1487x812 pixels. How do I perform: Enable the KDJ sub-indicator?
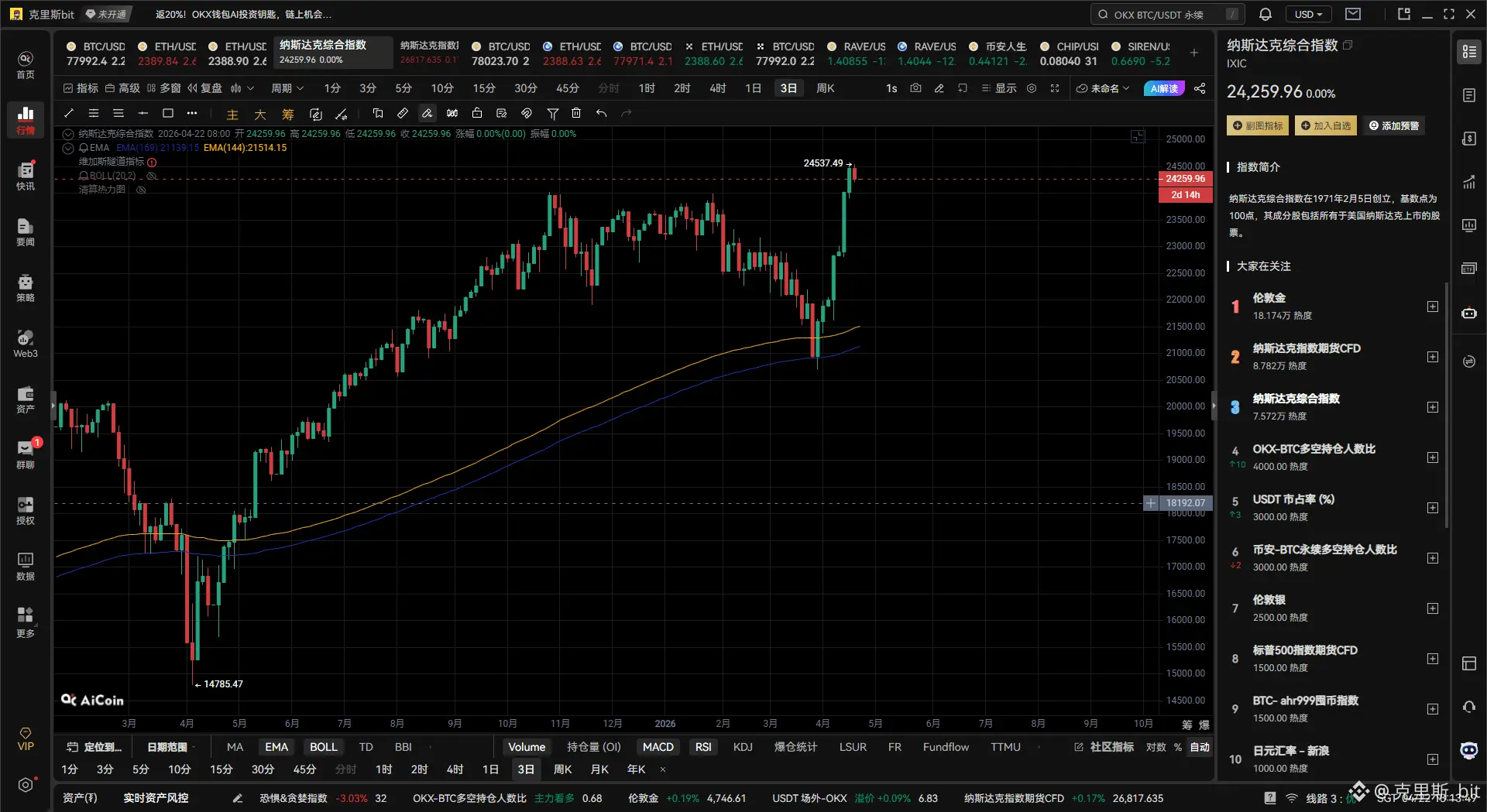[743, 747]
